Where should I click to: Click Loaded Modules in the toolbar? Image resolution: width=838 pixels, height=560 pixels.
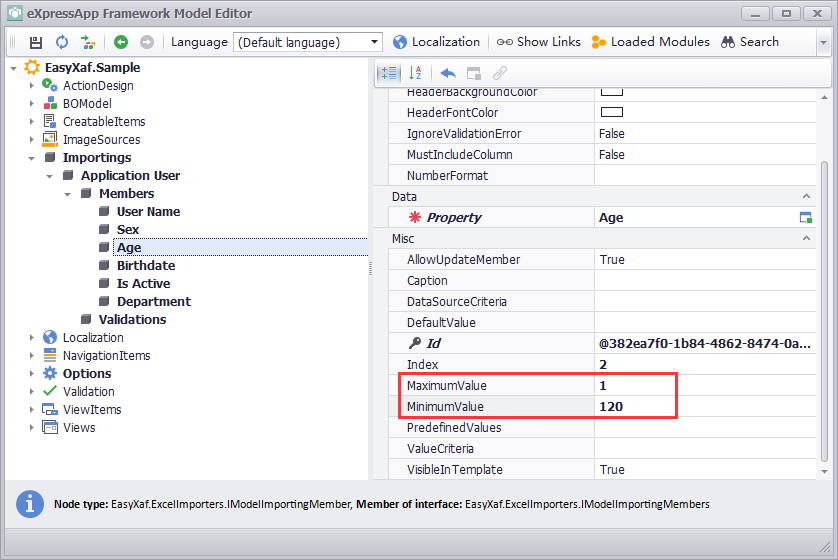(650, 42)
